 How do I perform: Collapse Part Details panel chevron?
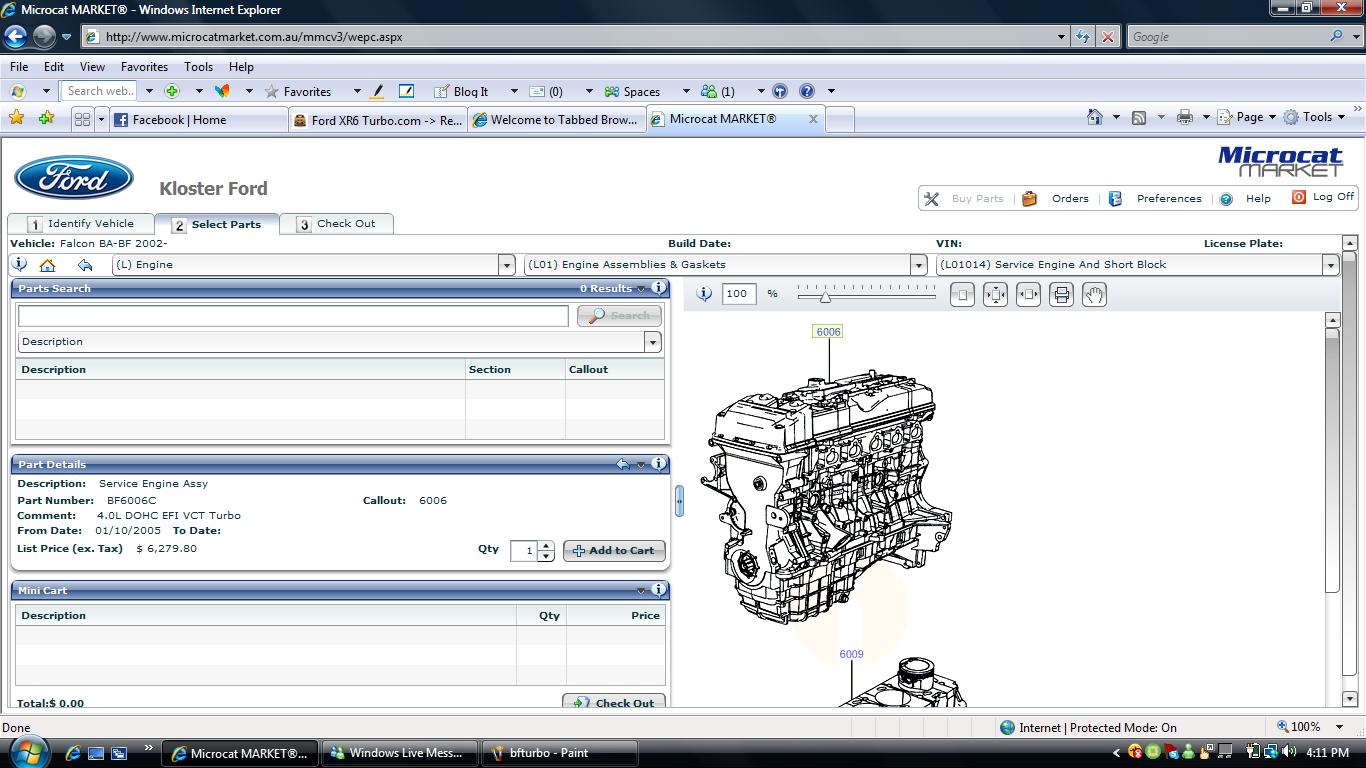pyautogui.click(x=641, y=465)
